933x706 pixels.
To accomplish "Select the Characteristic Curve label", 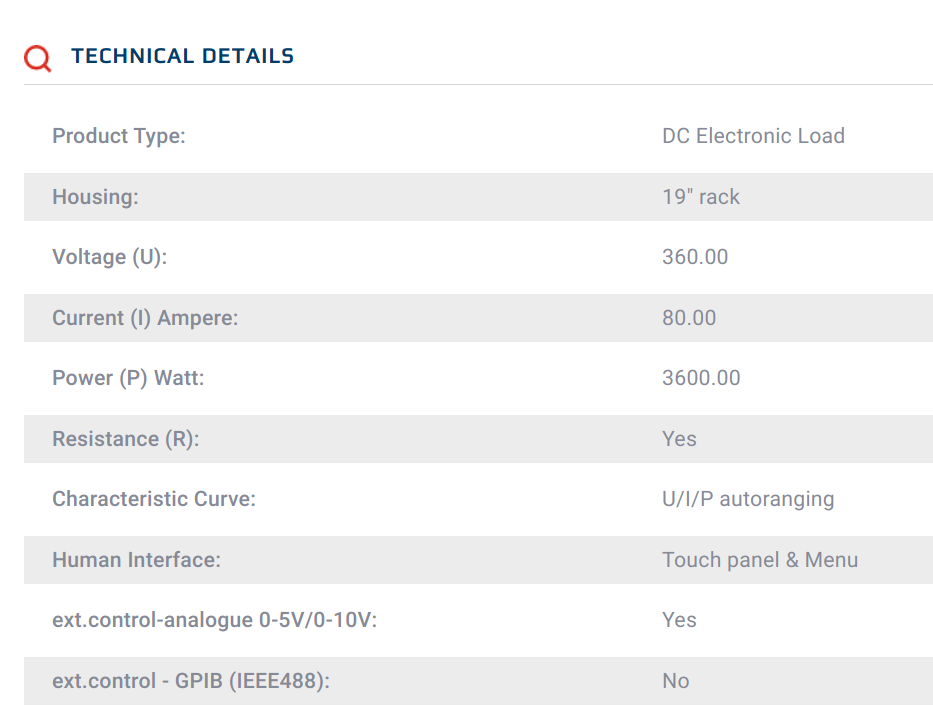I will 154,499.
